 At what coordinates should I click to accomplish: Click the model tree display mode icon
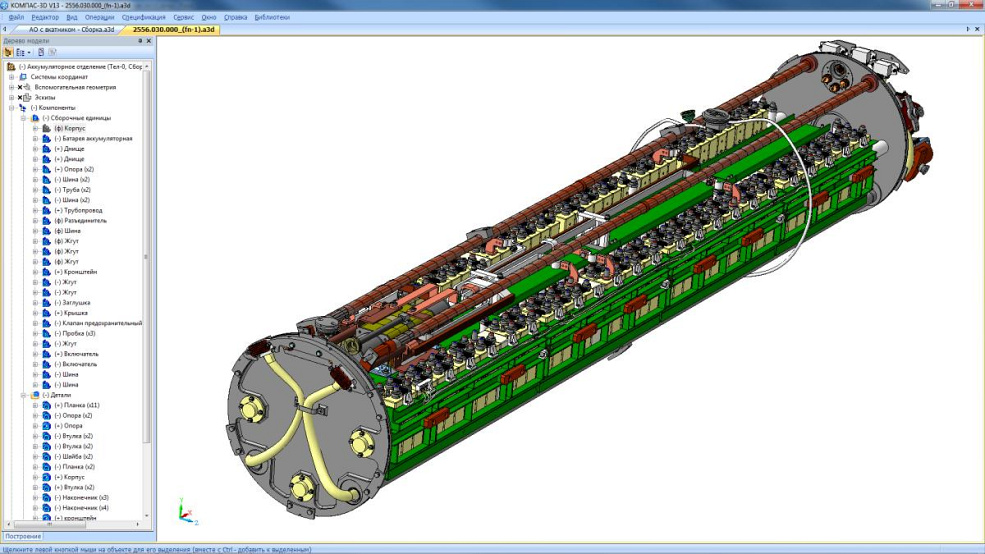[x=8, y=52]
